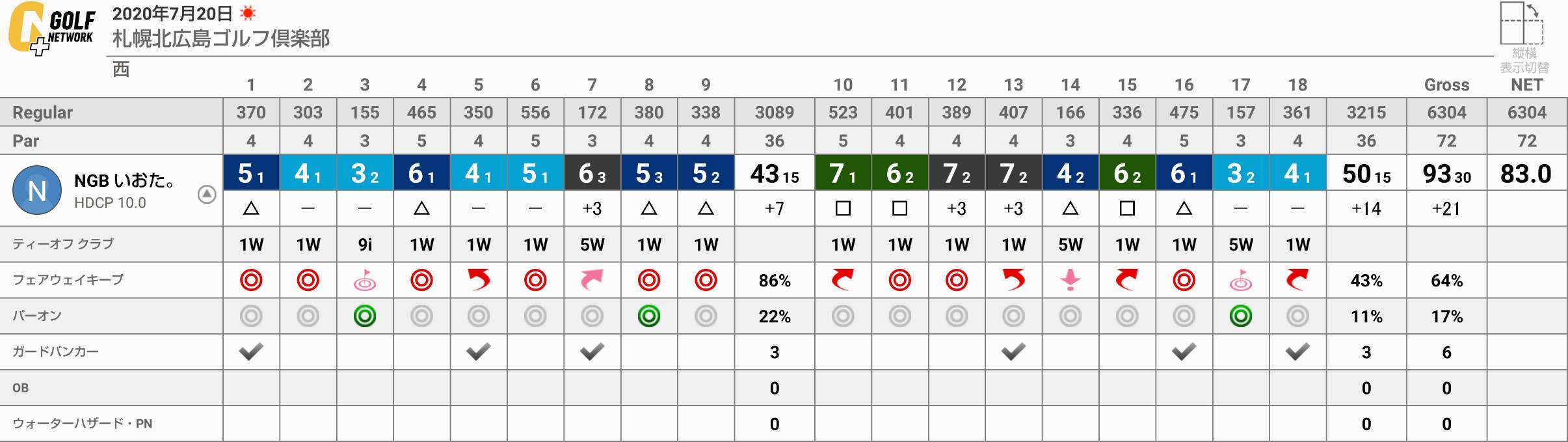This screenshot has width=1568, height=442.
Task: Click the 札幌北広島ゴルフ倶楽部 course name
Action: pyautogui.click(x=221, y=38)
